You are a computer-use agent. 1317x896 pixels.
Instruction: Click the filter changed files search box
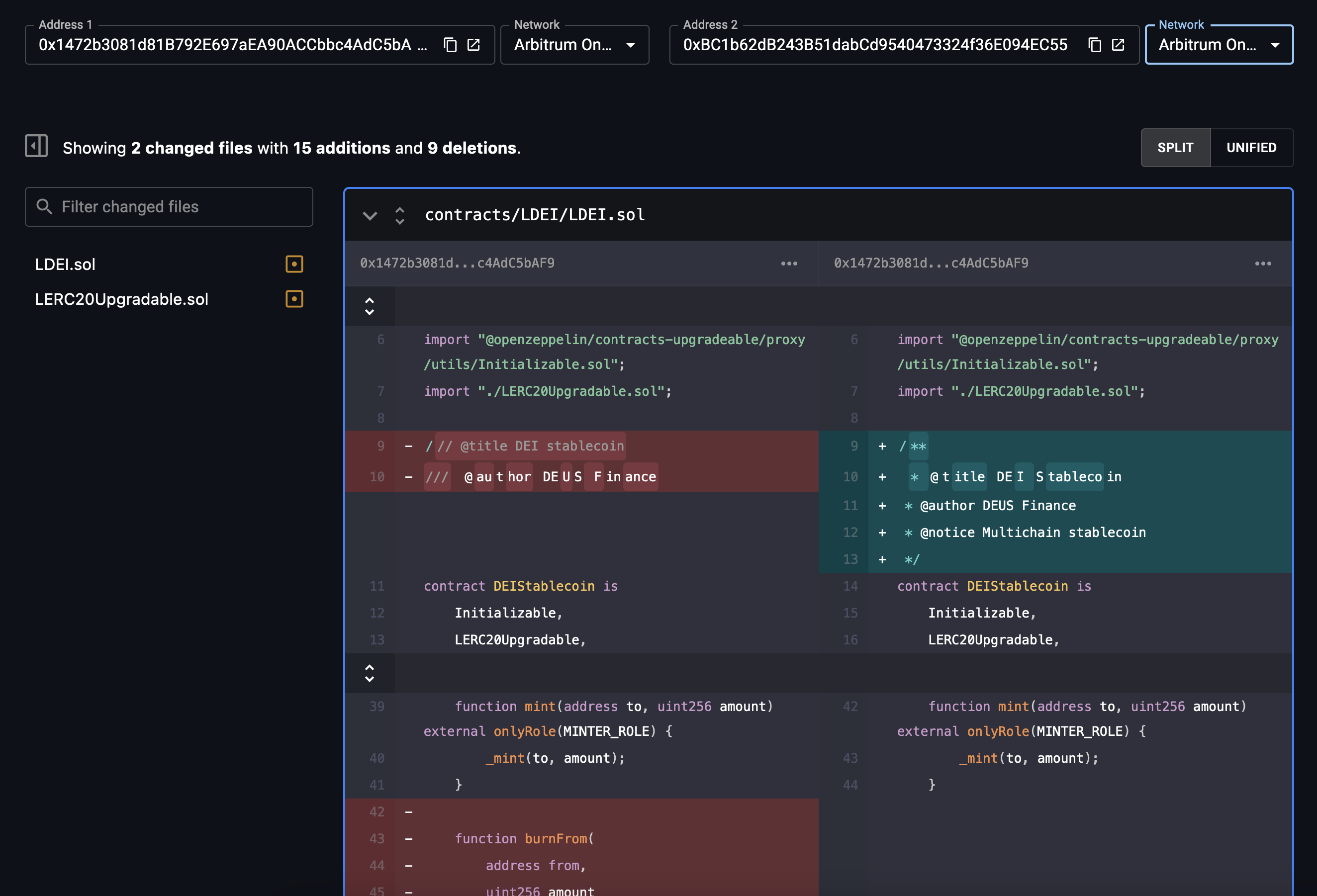click(x=169, y=207)
